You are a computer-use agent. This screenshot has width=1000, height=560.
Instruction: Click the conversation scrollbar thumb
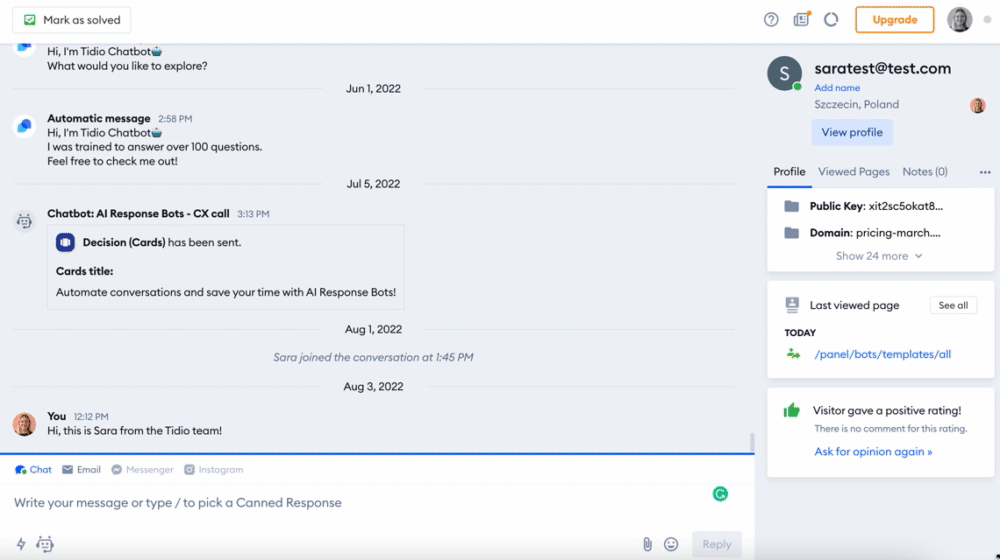pyautogui.click(x=752, y=441)
